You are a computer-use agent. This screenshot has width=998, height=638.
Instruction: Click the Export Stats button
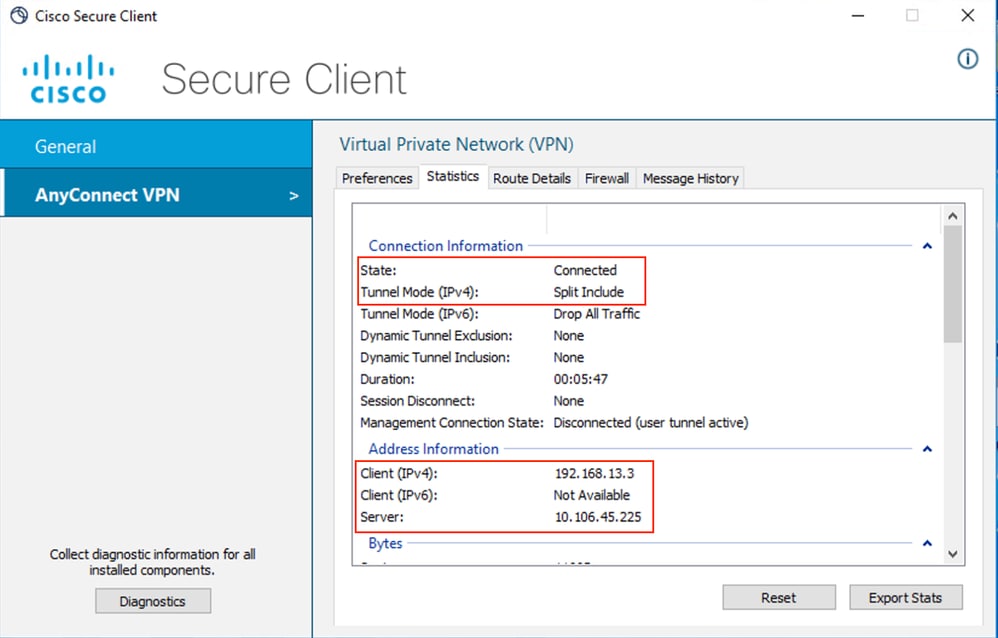pos(905,597)
